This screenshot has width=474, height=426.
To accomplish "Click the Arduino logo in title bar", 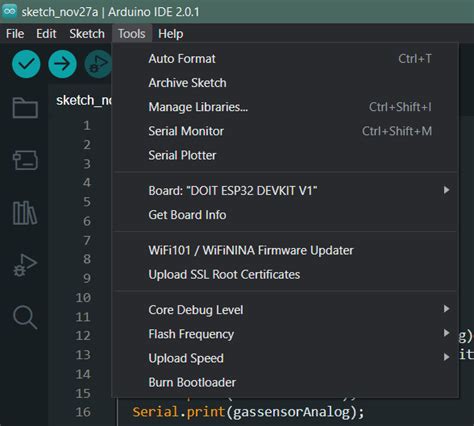I will point(9,11).
